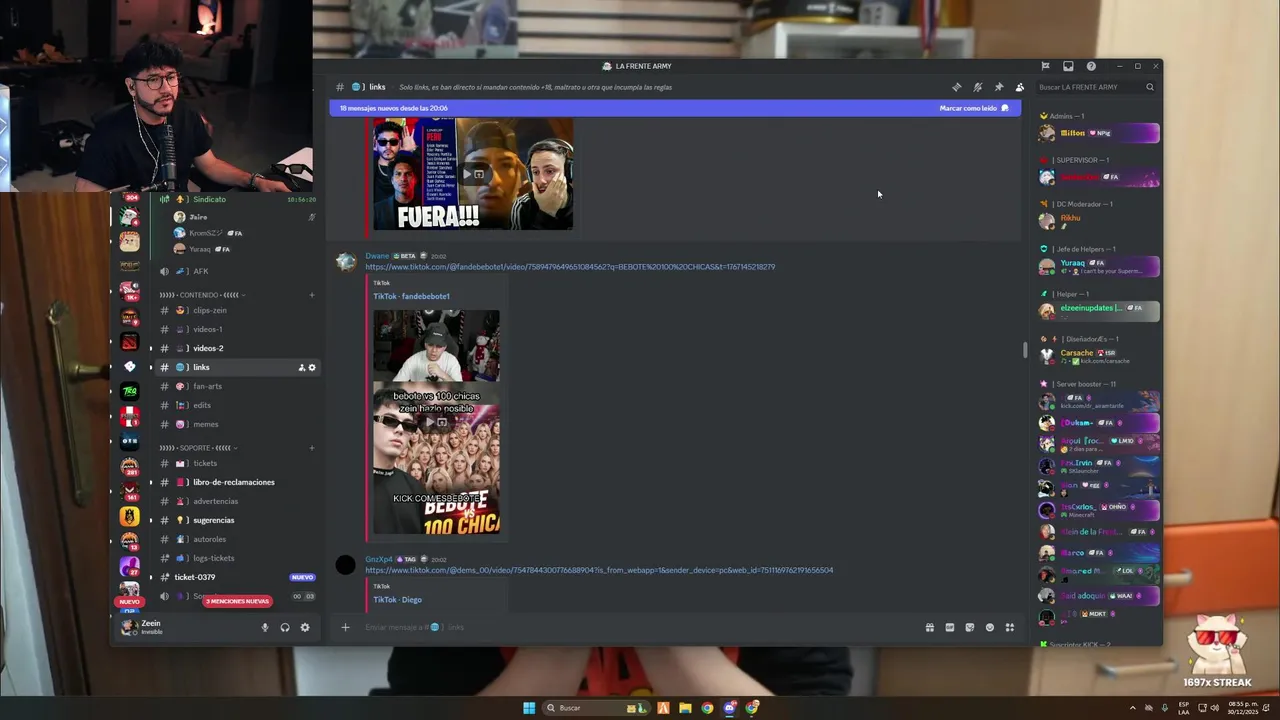
Task: Open Windows Start button on taskbar
Action: coord(529,708)
